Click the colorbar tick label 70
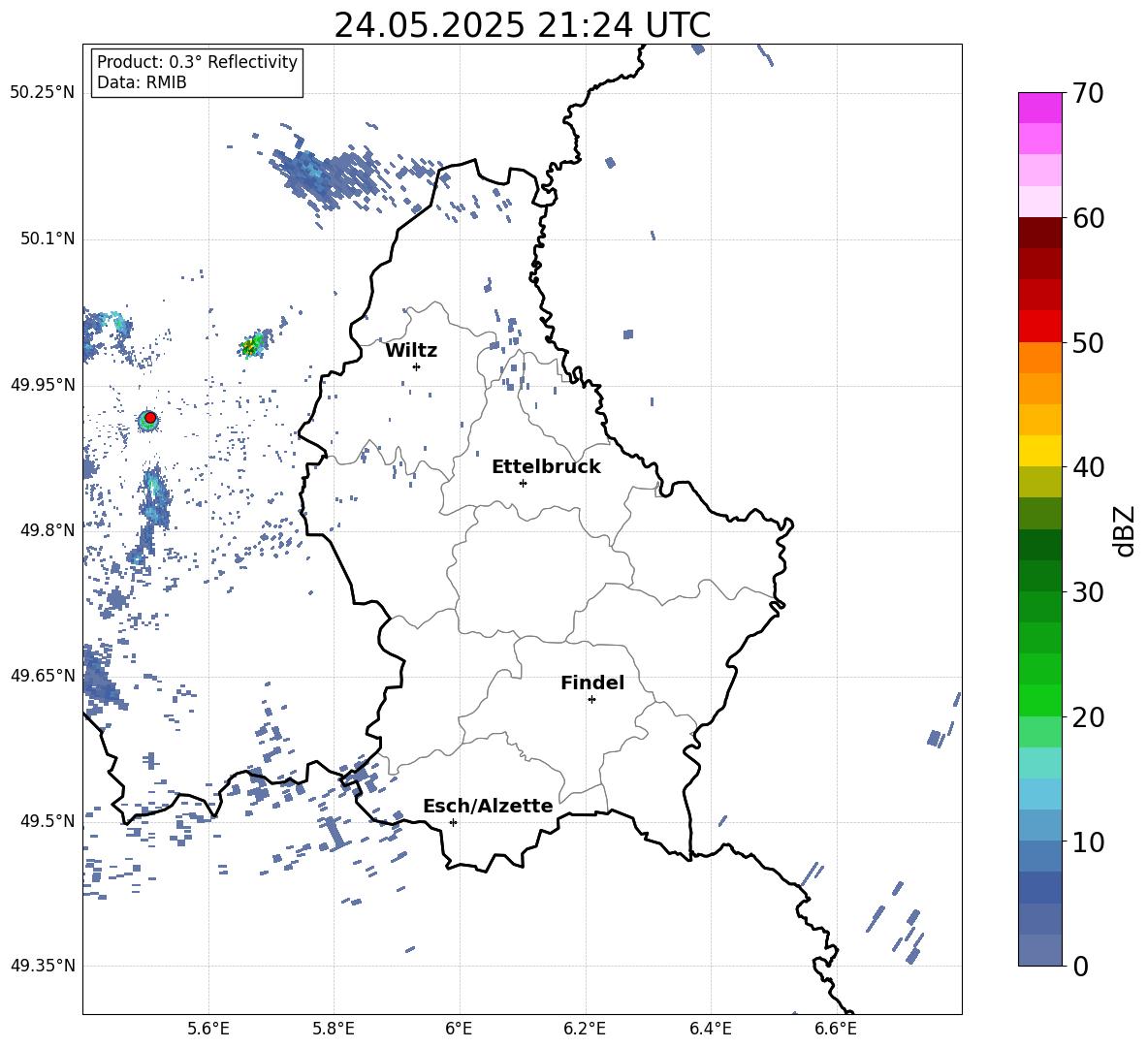The height and width of the screenshot is (1048, 1148). [x=1088, y=93]
